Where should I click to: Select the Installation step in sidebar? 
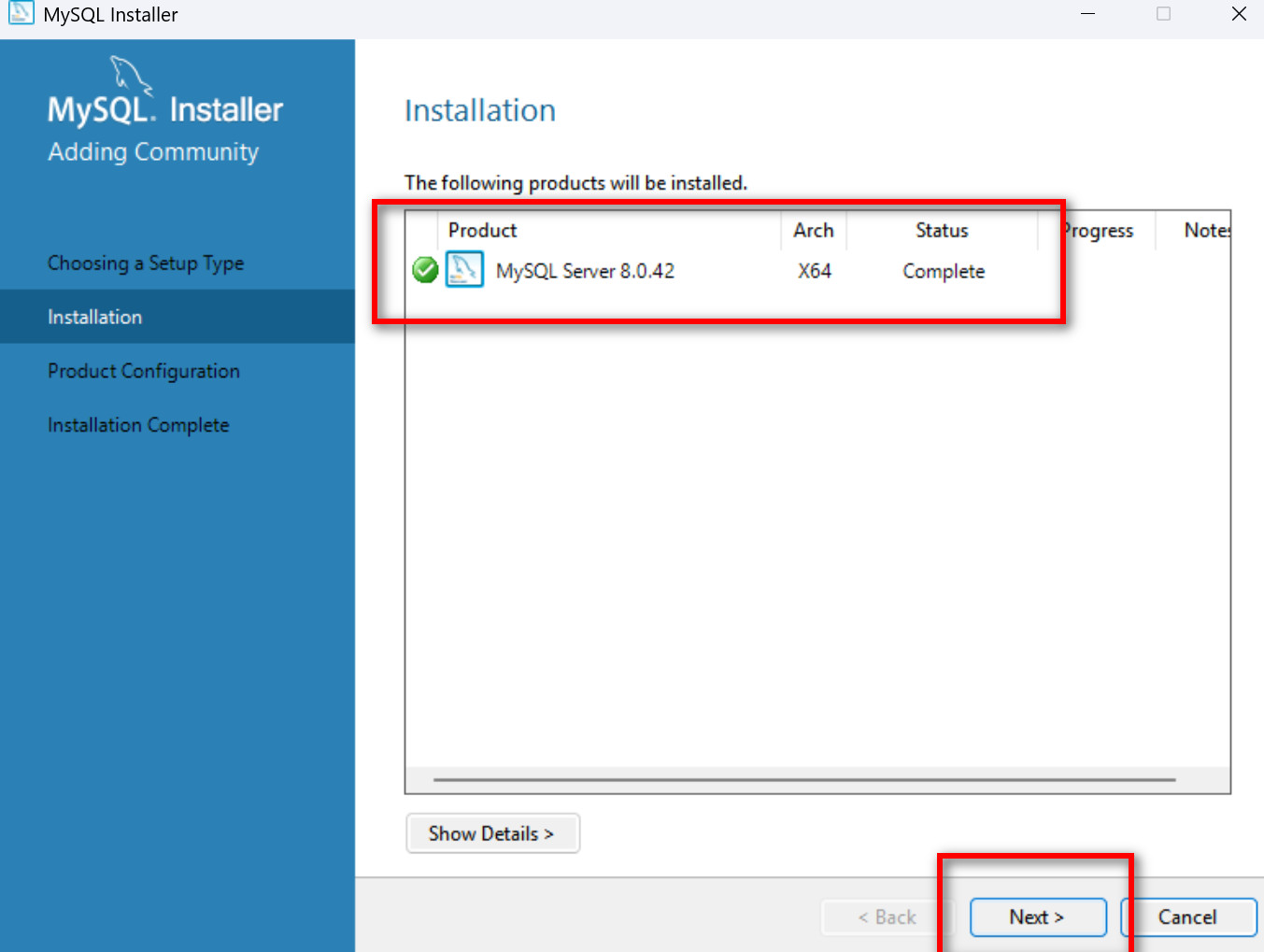tap(95, 317)
